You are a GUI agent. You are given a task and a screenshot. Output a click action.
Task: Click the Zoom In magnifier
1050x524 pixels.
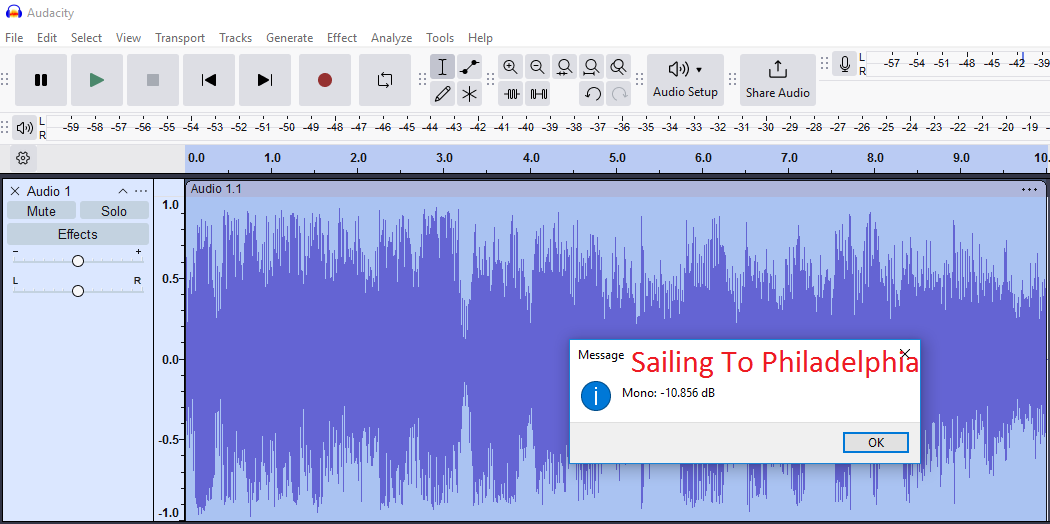pyautogui.click(x=510, y=67)
